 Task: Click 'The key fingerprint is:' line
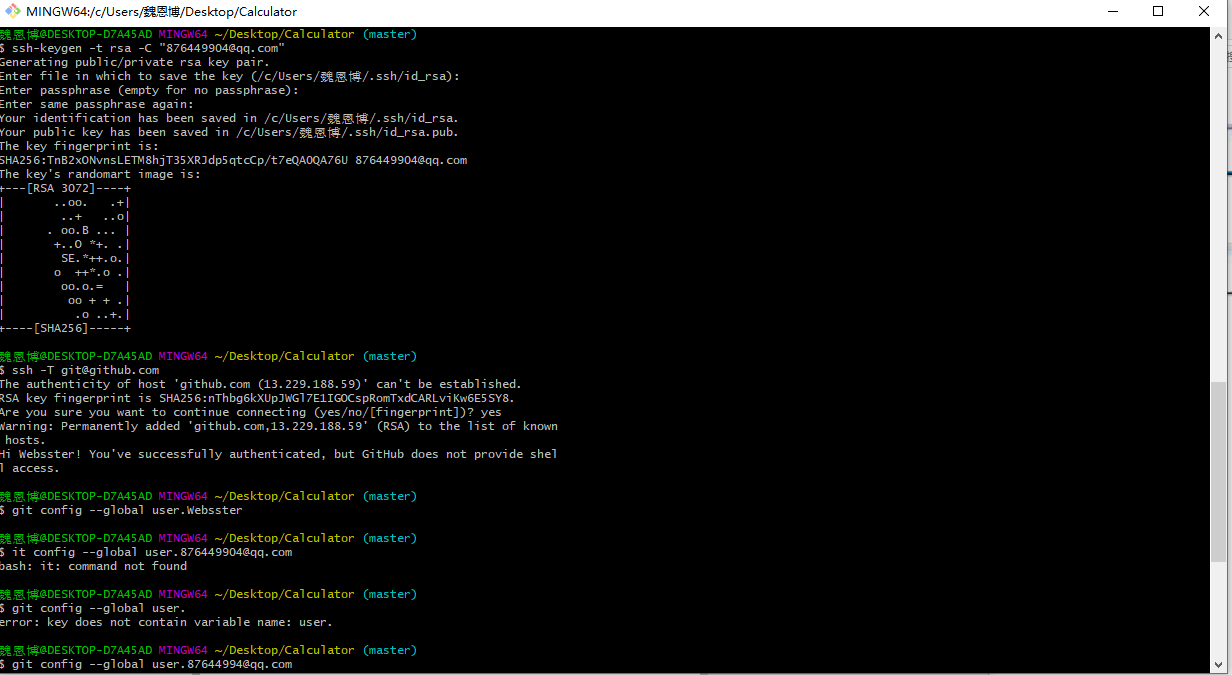[x=80, y=146]
